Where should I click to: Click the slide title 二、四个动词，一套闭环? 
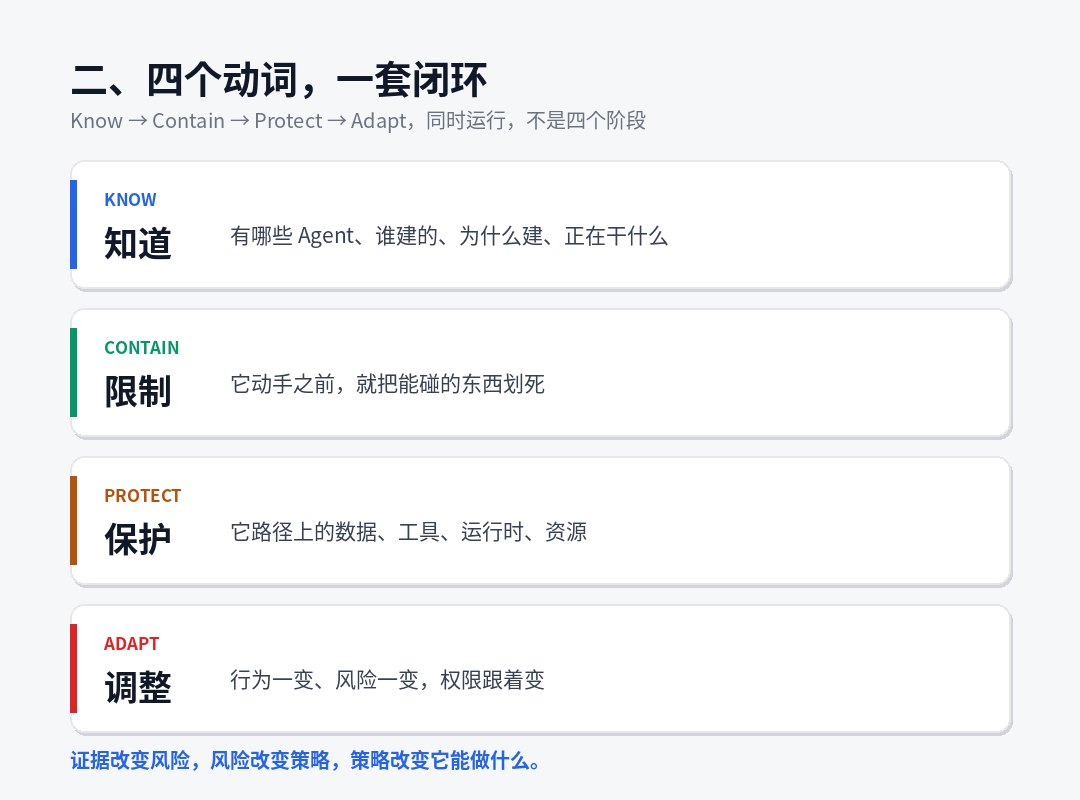[x=279, y=79]
